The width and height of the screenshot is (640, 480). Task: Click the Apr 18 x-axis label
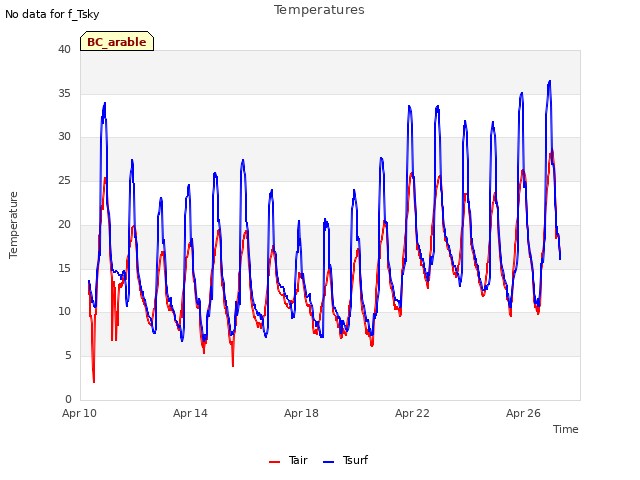click(301, 413)
